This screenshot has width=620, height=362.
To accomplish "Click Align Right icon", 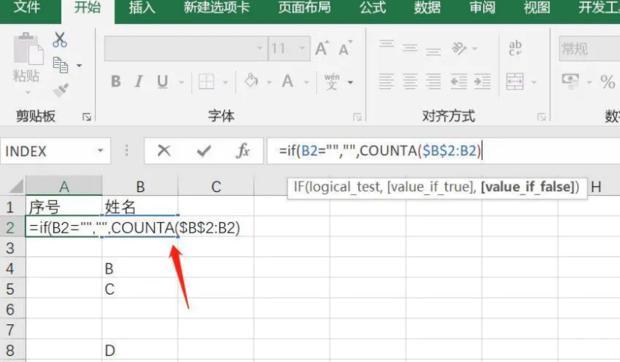I will [433, 81].
